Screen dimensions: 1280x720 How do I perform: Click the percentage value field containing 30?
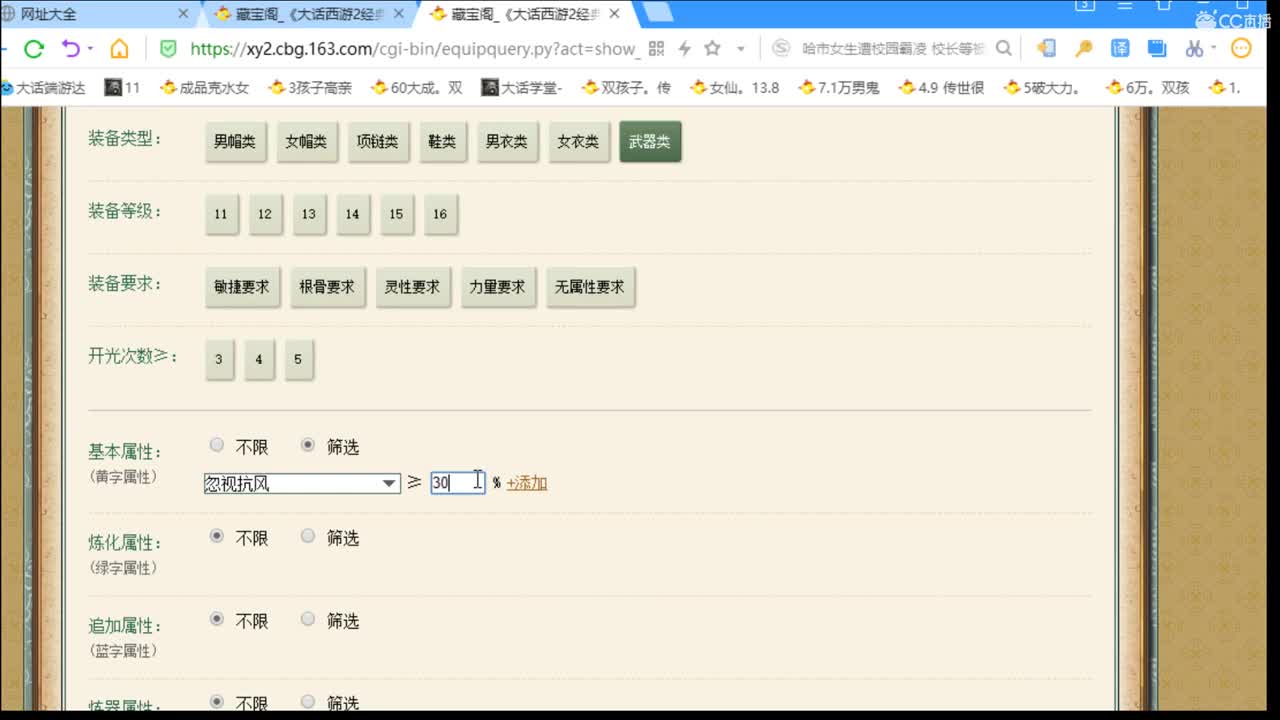(458, 483)
